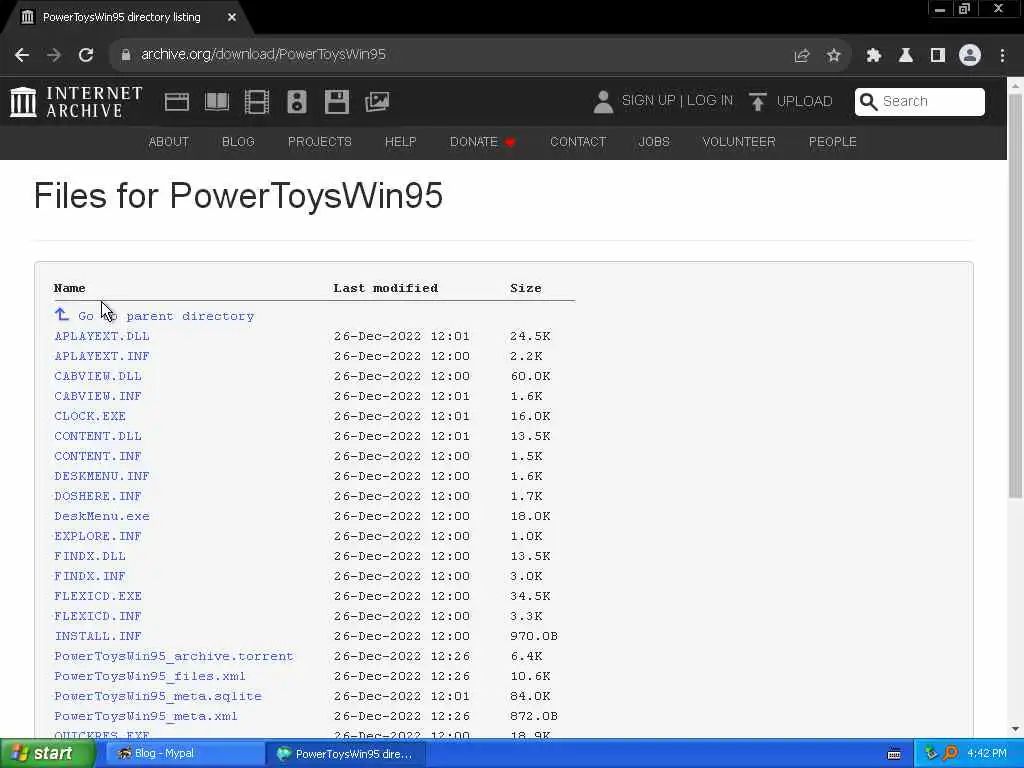Open CABVIEW.INF file link
Screen dimensions: 1024x768
click(98, 396)
